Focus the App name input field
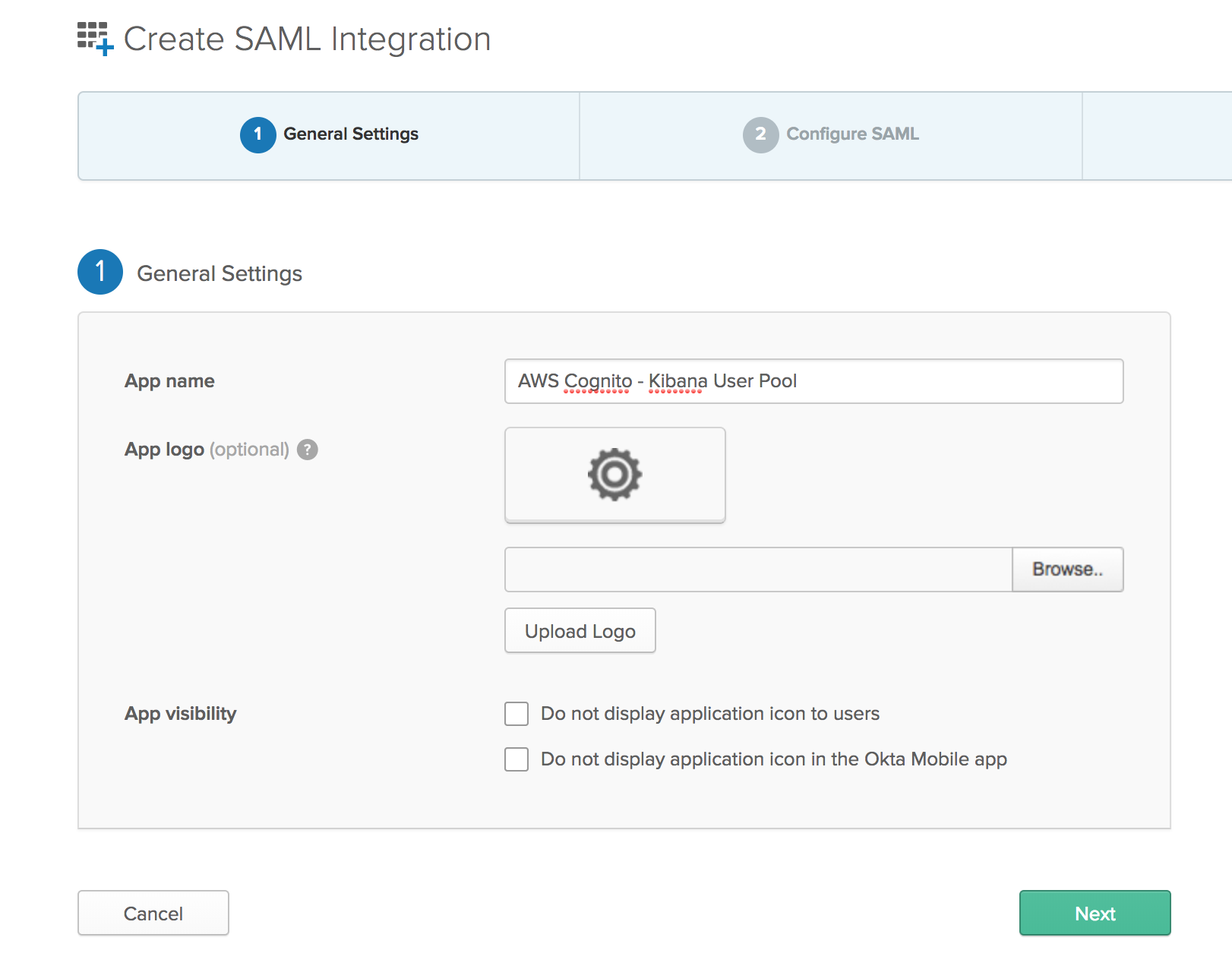The width and height of the screenshot is (1232, 972). click(x=813, y=381)
